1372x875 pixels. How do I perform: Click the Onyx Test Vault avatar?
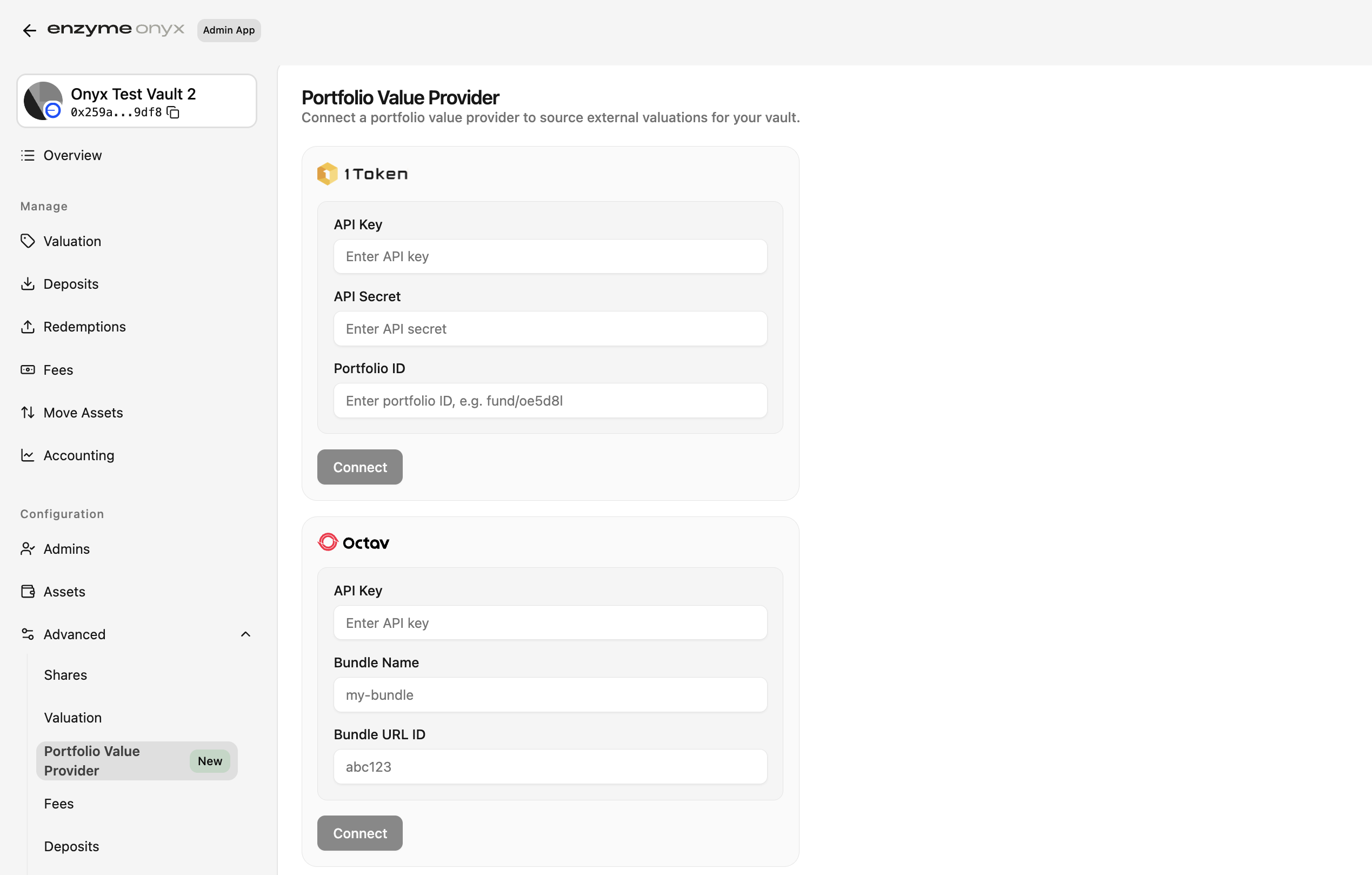point(43,101)
